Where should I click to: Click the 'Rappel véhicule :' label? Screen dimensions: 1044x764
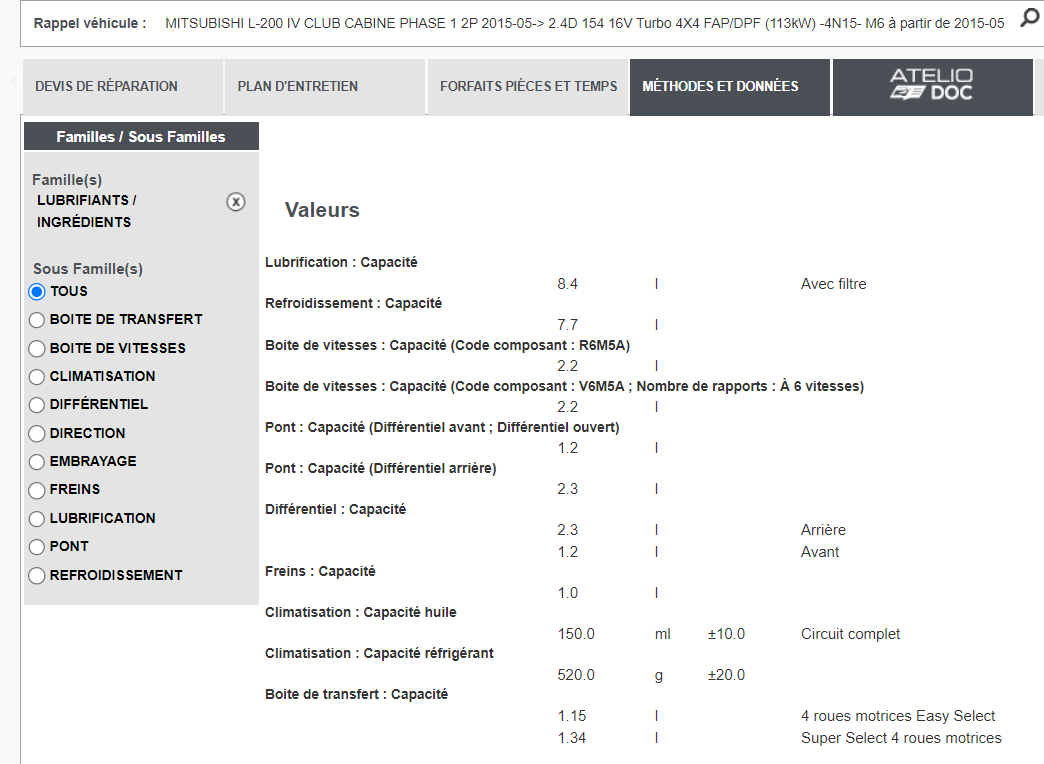(90, 23)
